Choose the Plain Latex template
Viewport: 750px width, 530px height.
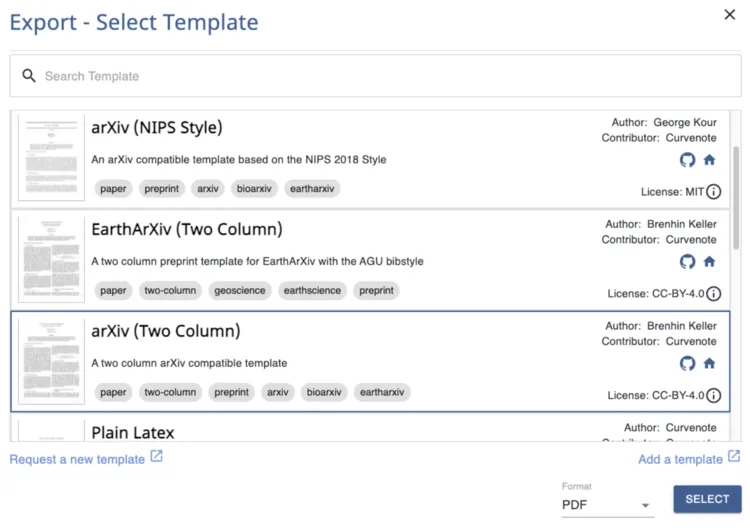click(133, 432)
